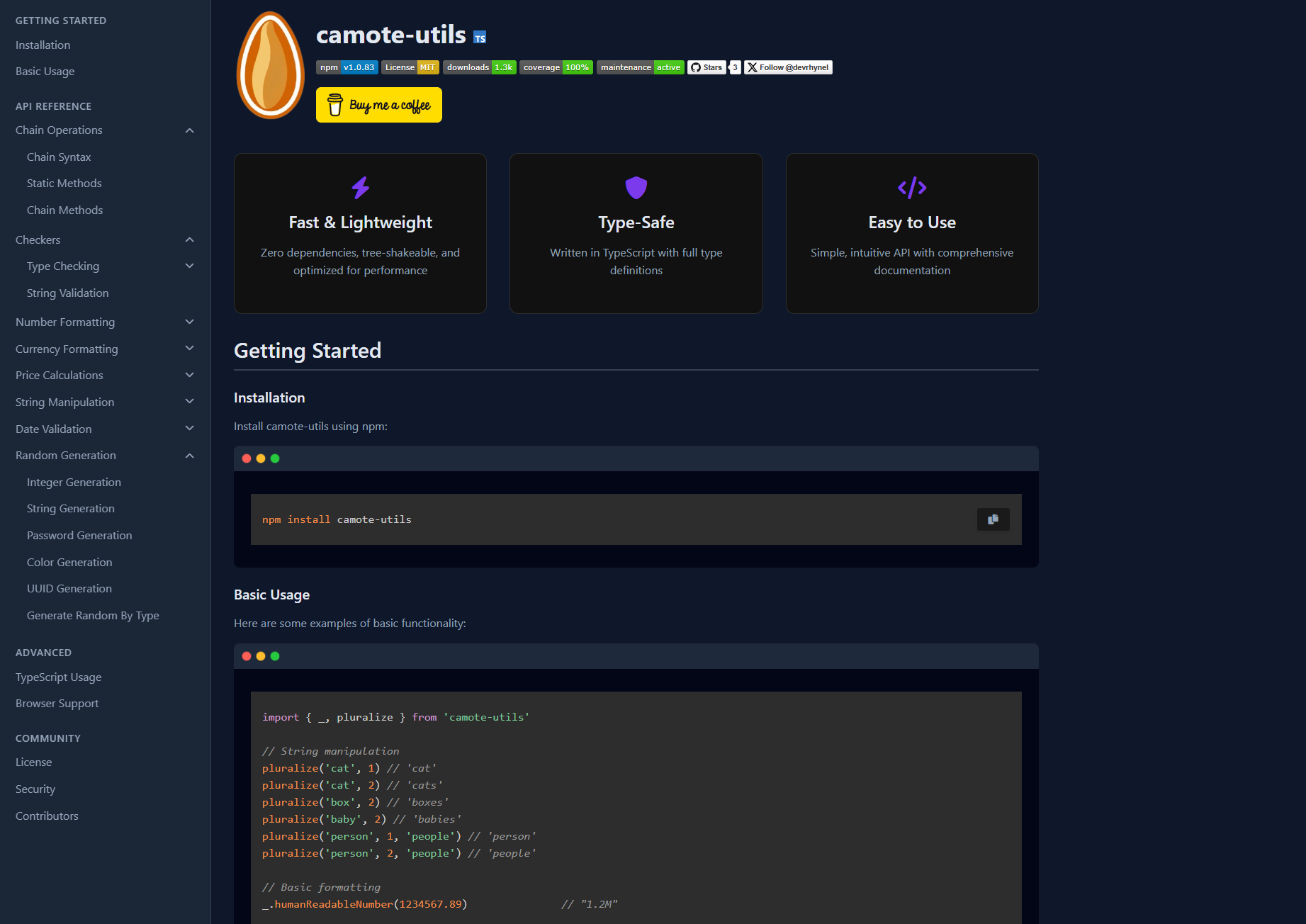1306x924 pixels.
Task: Click the shield icon on Type-Safe card
Action: tap(636, 188)
